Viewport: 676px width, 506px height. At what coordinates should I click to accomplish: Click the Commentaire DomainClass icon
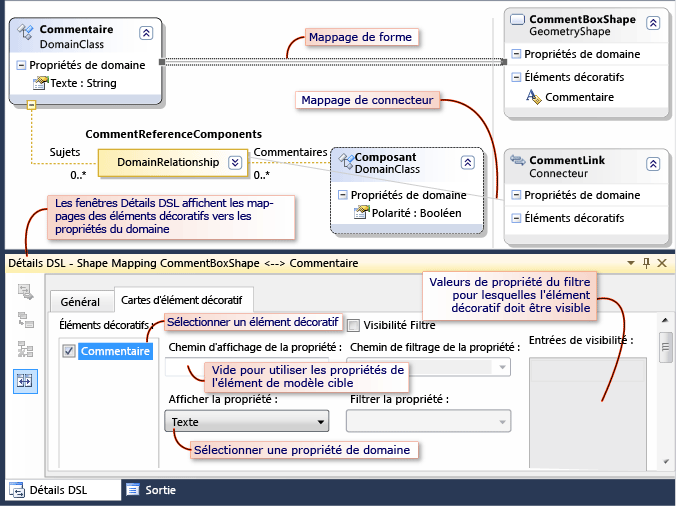click(x=25, y=32)
